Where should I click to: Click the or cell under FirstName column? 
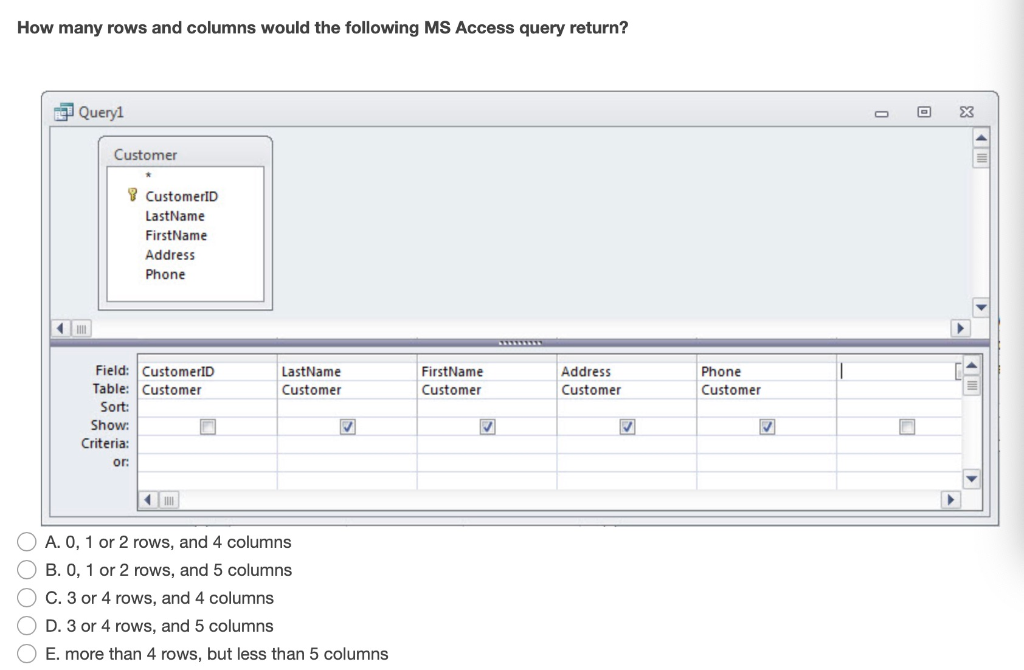[487, 463]
